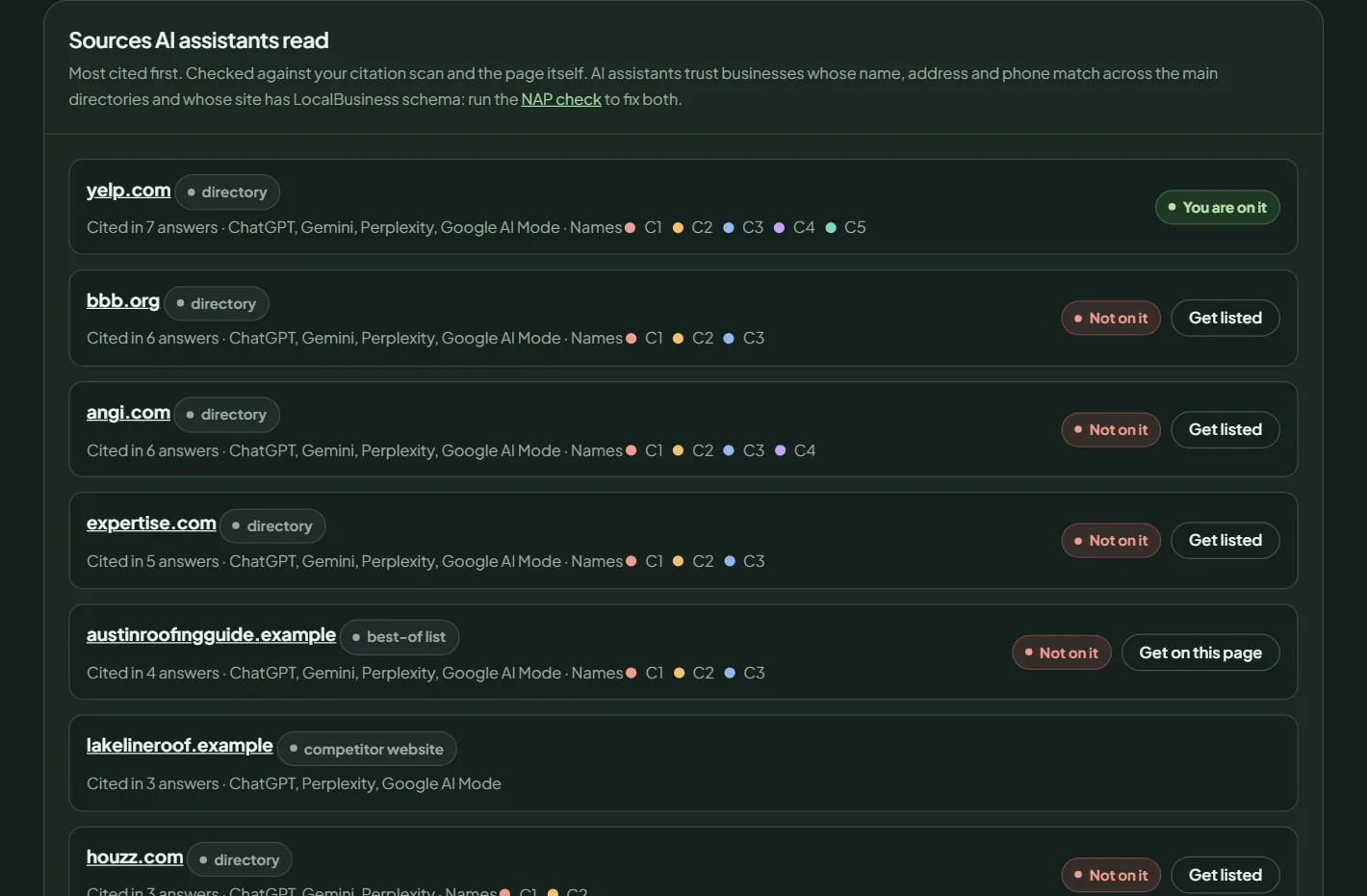Click the Not on it badge for bbb.org
The height and width of the screenshot is (896, 1367).
pos(1111,319)
